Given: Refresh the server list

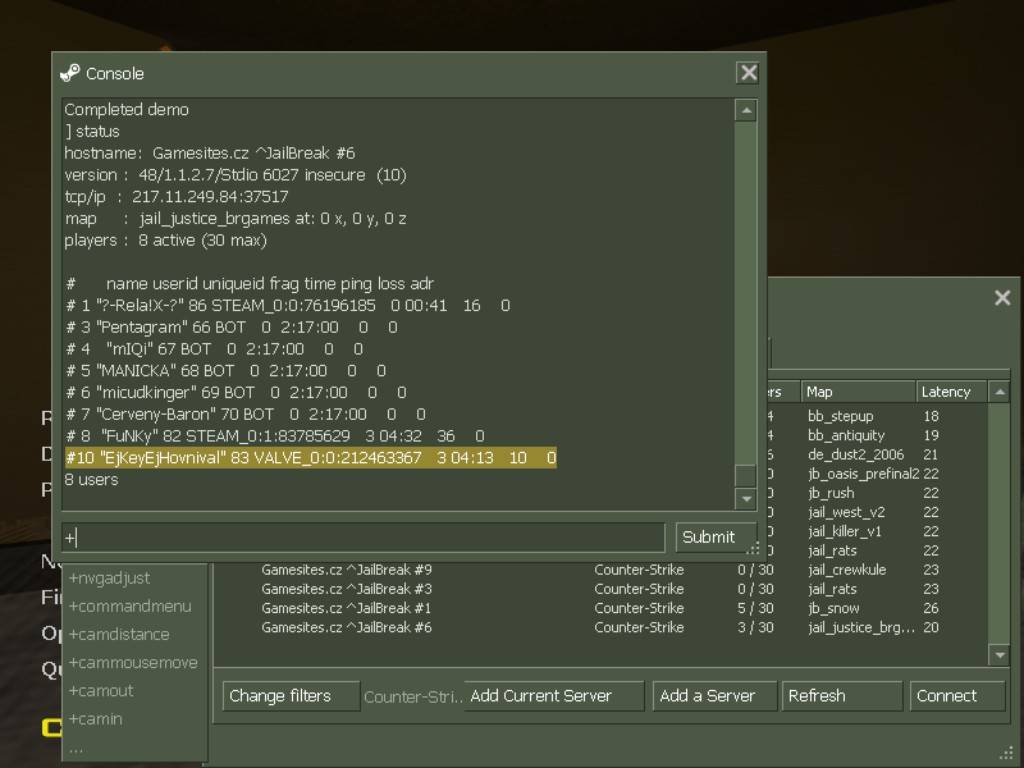Looking at the screenshot, I should pos(842,696).
